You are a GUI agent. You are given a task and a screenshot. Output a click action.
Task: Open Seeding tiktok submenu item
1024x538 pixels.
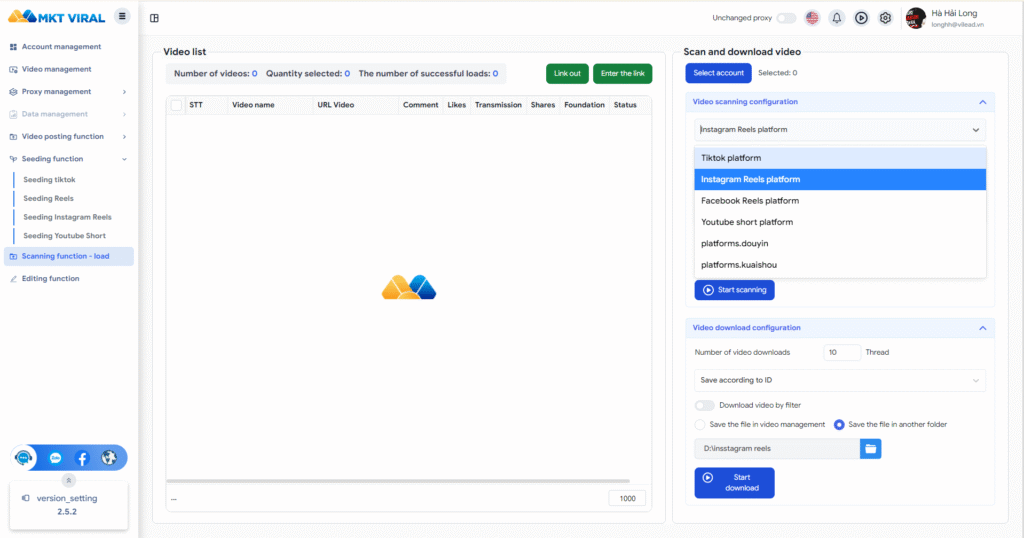49,180
